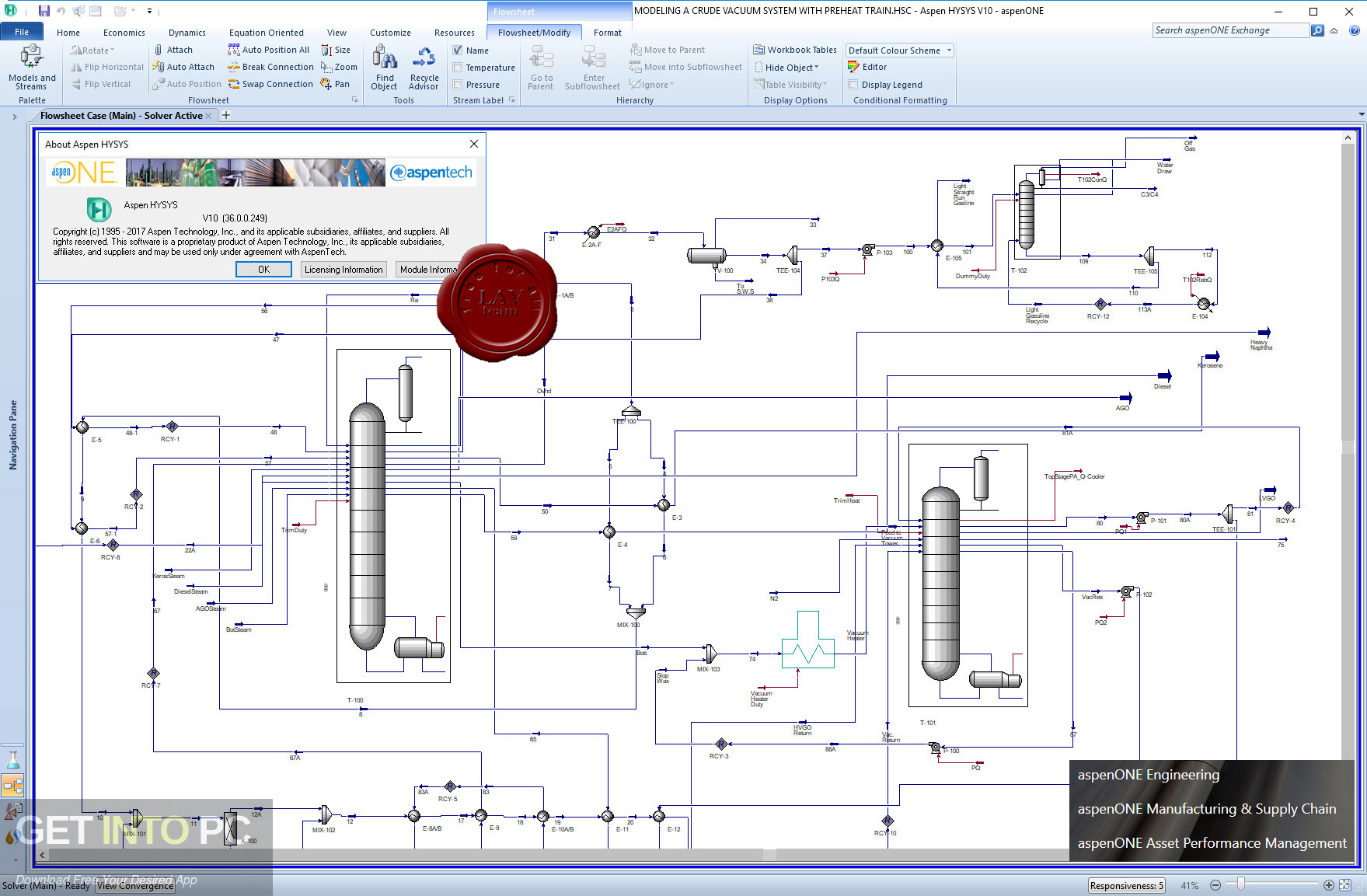Uncheck the Name stream label checkbox

pyautogui.click(x=458, y=51)
